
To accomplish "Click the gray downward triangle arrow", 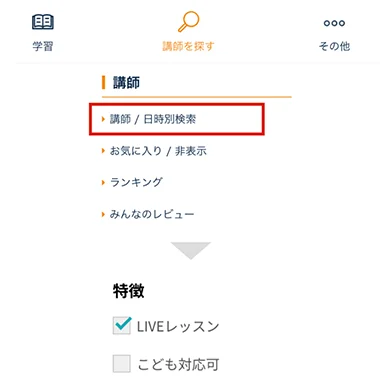I will click(191, 250).
